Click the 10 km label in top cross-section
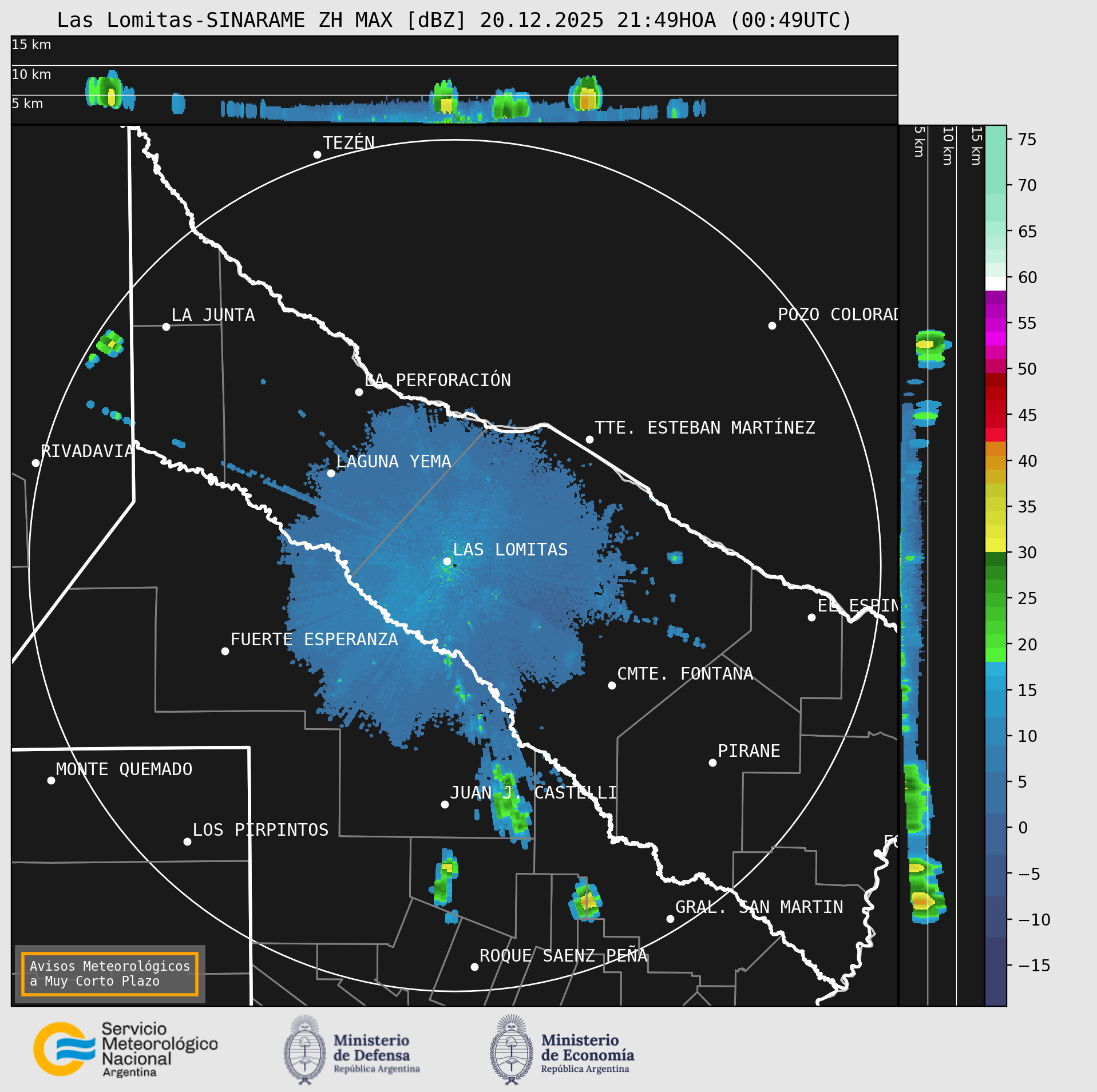The width and height of the screenshot is (1097, 1092). coord(31,74)
